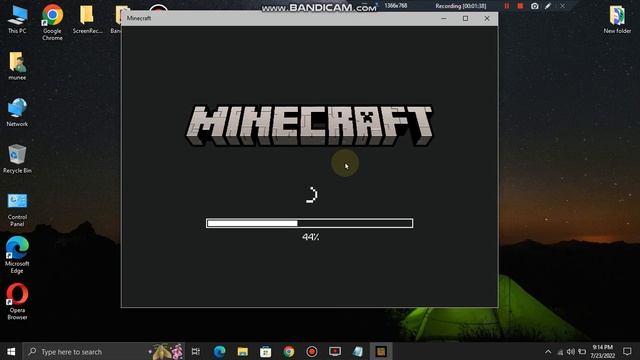Close the Bandicam recording bar
The width and height of the screenshot is (640, 360).
[562, 6]
